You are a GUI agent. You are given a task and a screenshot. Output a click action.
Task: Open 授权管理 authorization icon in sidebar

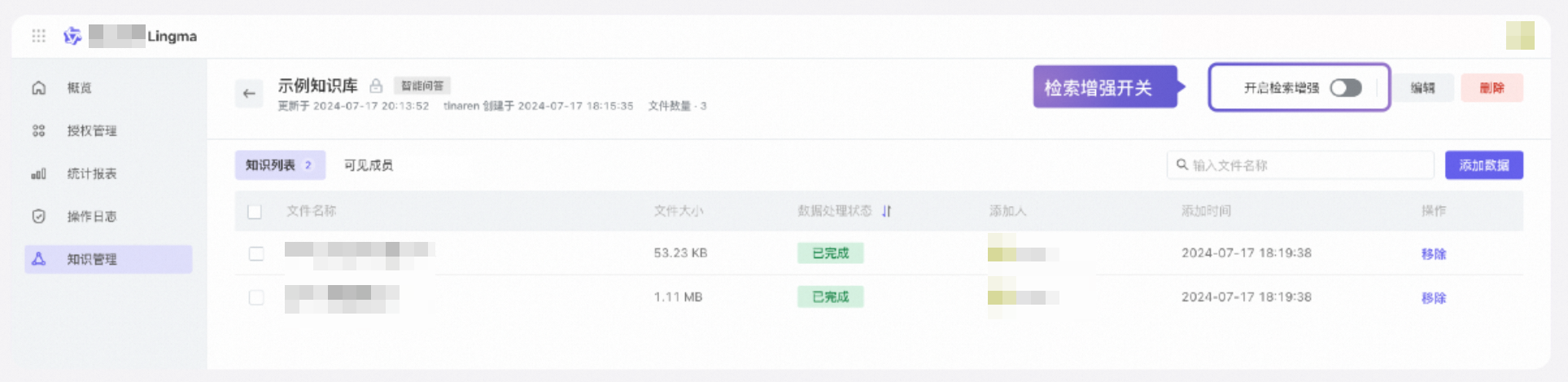38,131
